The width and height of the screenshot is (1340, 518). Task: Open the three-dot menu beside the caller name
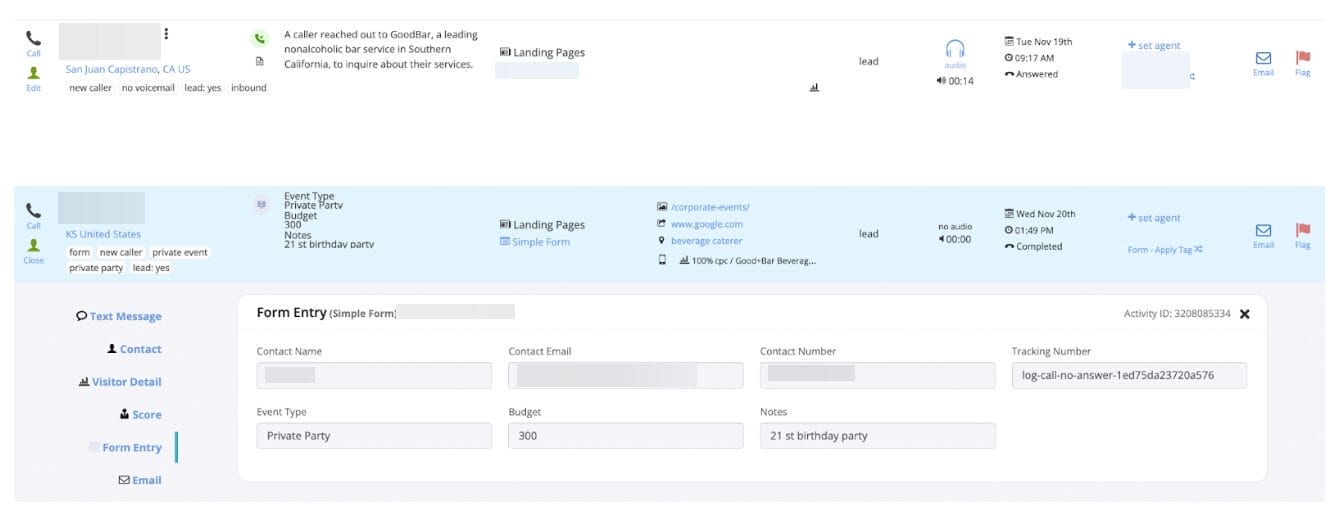click(166, 34)
